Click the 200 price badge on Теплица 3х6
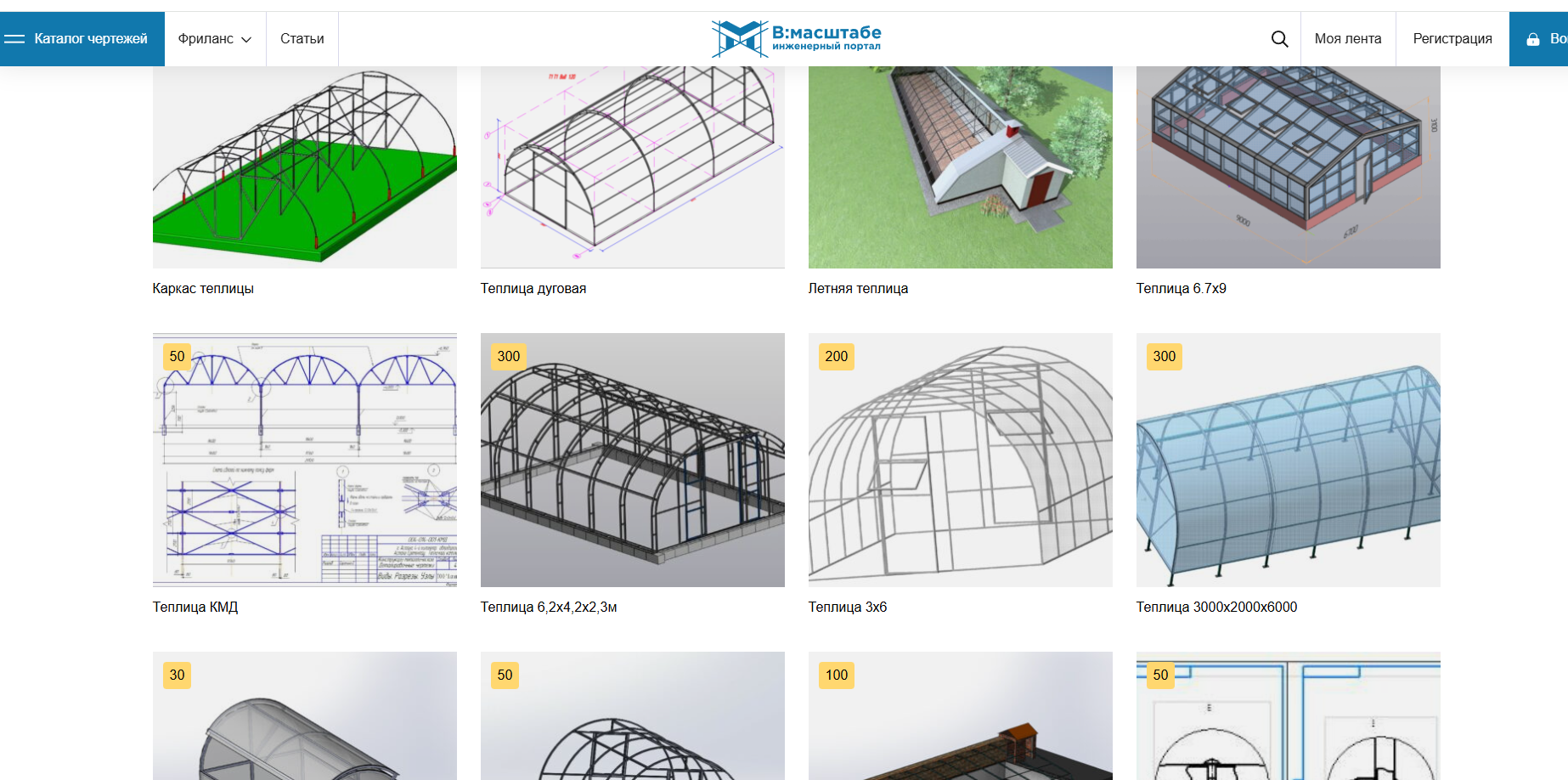 836,357
